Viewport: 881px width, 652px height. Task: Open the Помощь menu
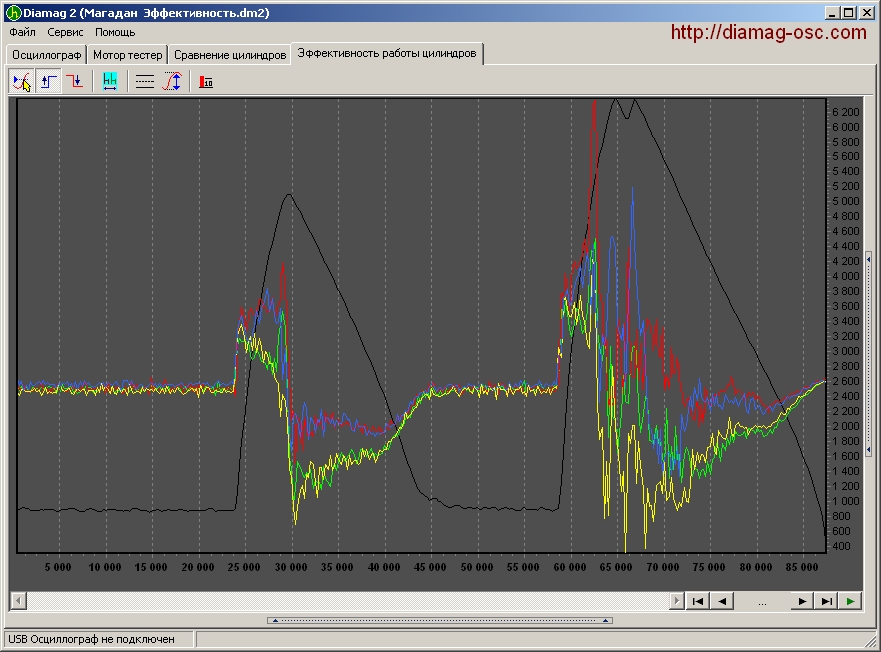click(115, 32)
